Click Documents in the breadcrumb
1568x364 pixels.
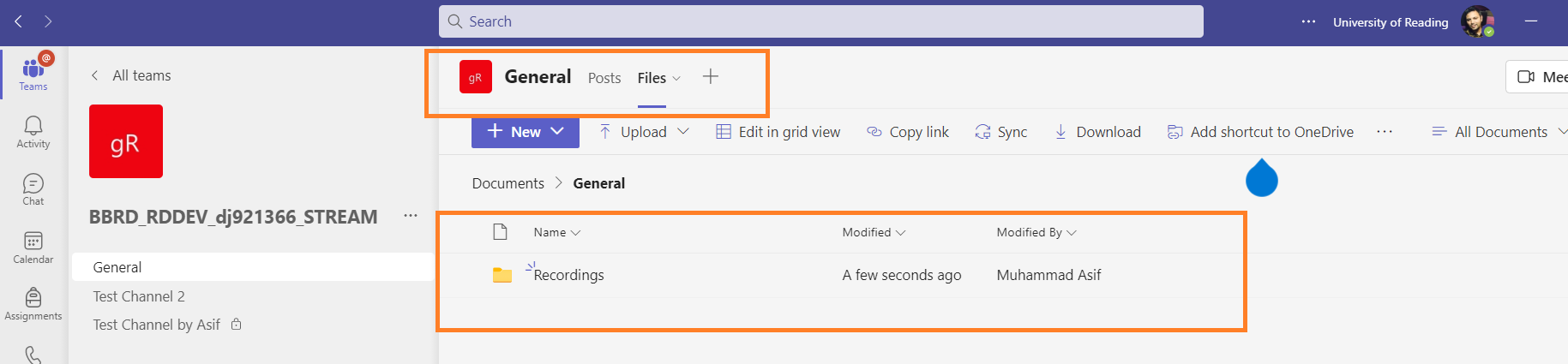pos(508,183)
